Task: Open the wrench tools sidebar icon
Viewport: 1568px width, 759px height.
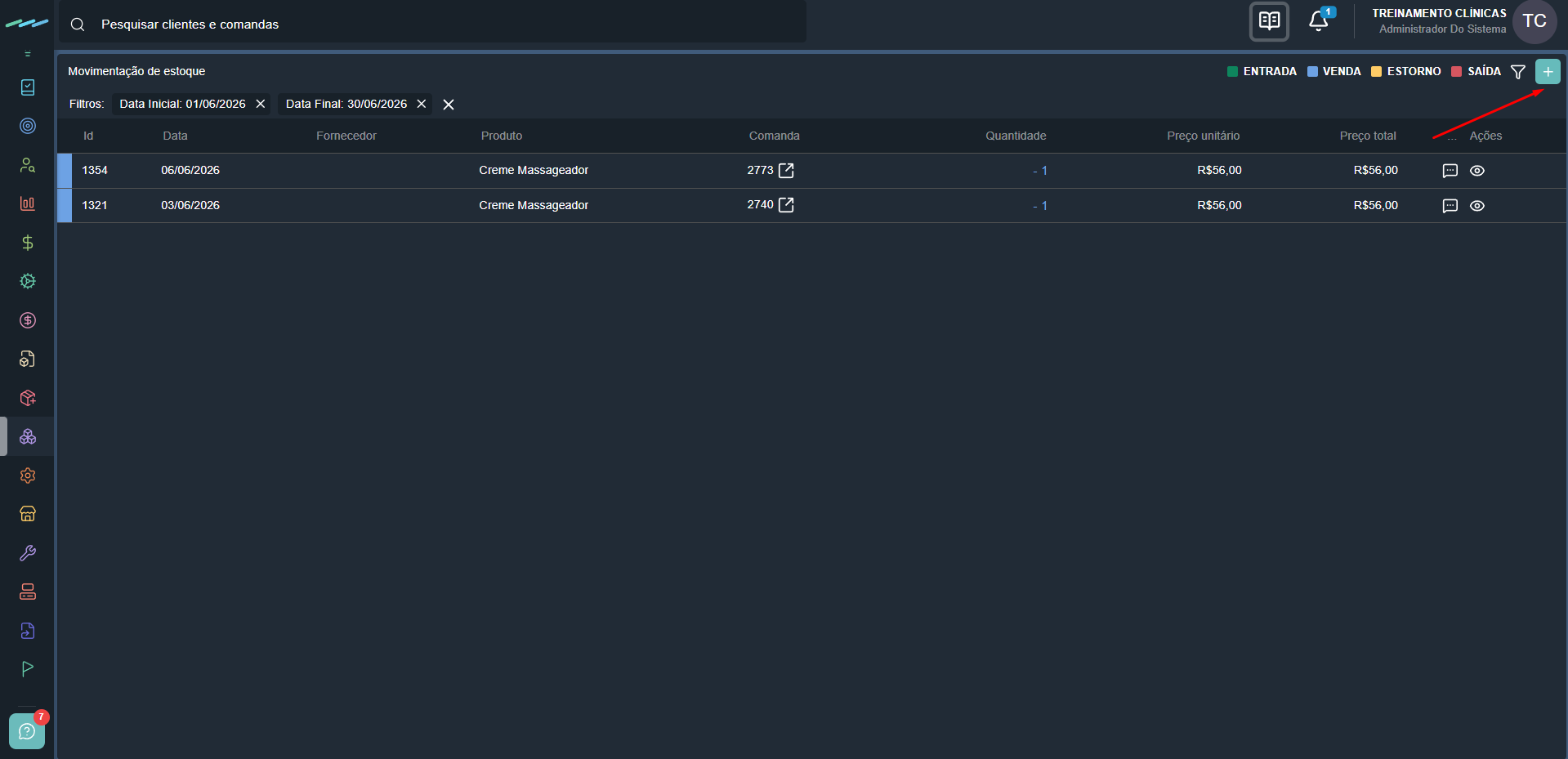Action: click(x=28, y=553)
